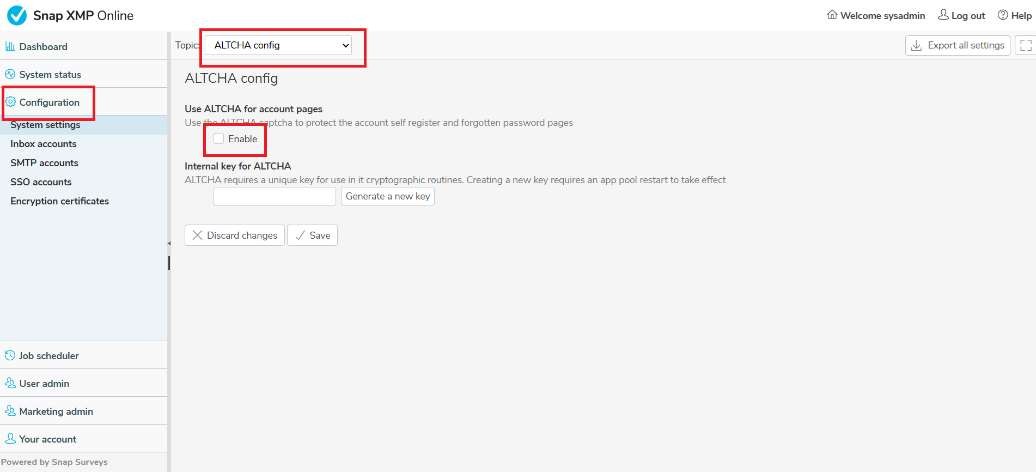The image size is (1036, 472).
Task: Open Dashboard from the sidebar
Action: (x=43, y=46)
